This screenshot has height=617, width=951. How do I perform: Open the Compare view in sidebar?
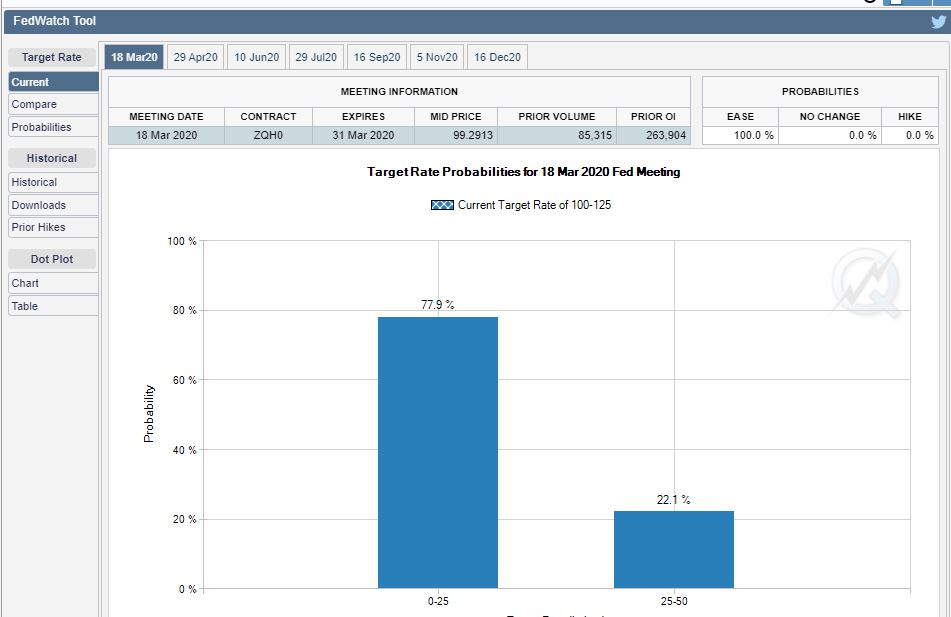point(53,104)
